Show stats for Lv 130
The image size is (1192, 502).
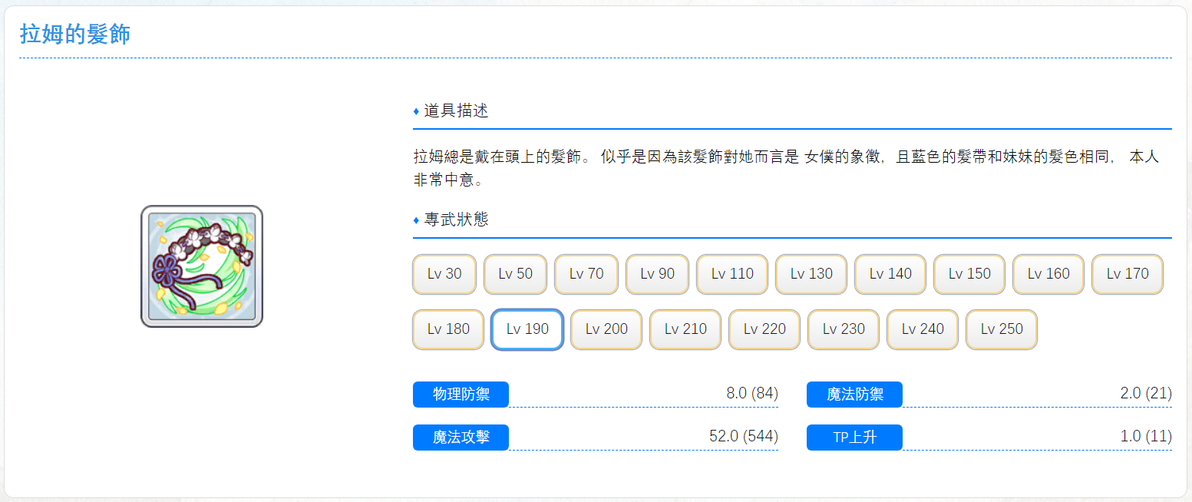812,274
